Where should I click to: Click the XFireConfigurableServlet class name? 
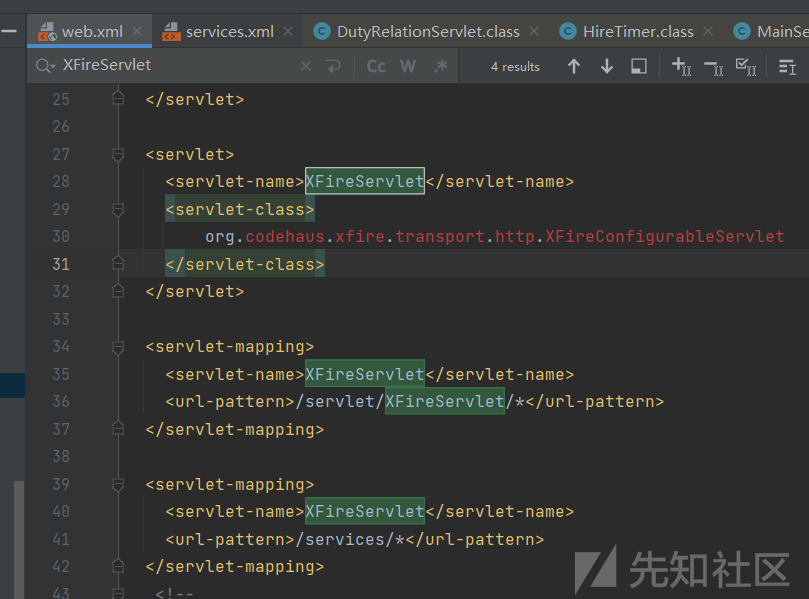[x=665, y=236]
